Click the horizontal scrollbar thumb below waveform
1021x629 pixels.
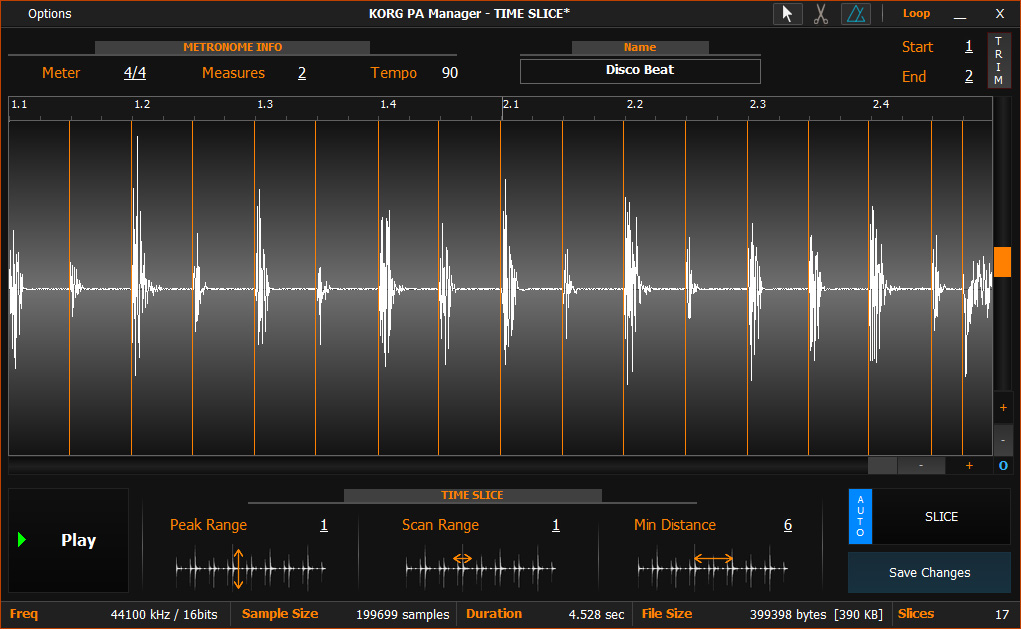tap(883, 466)
